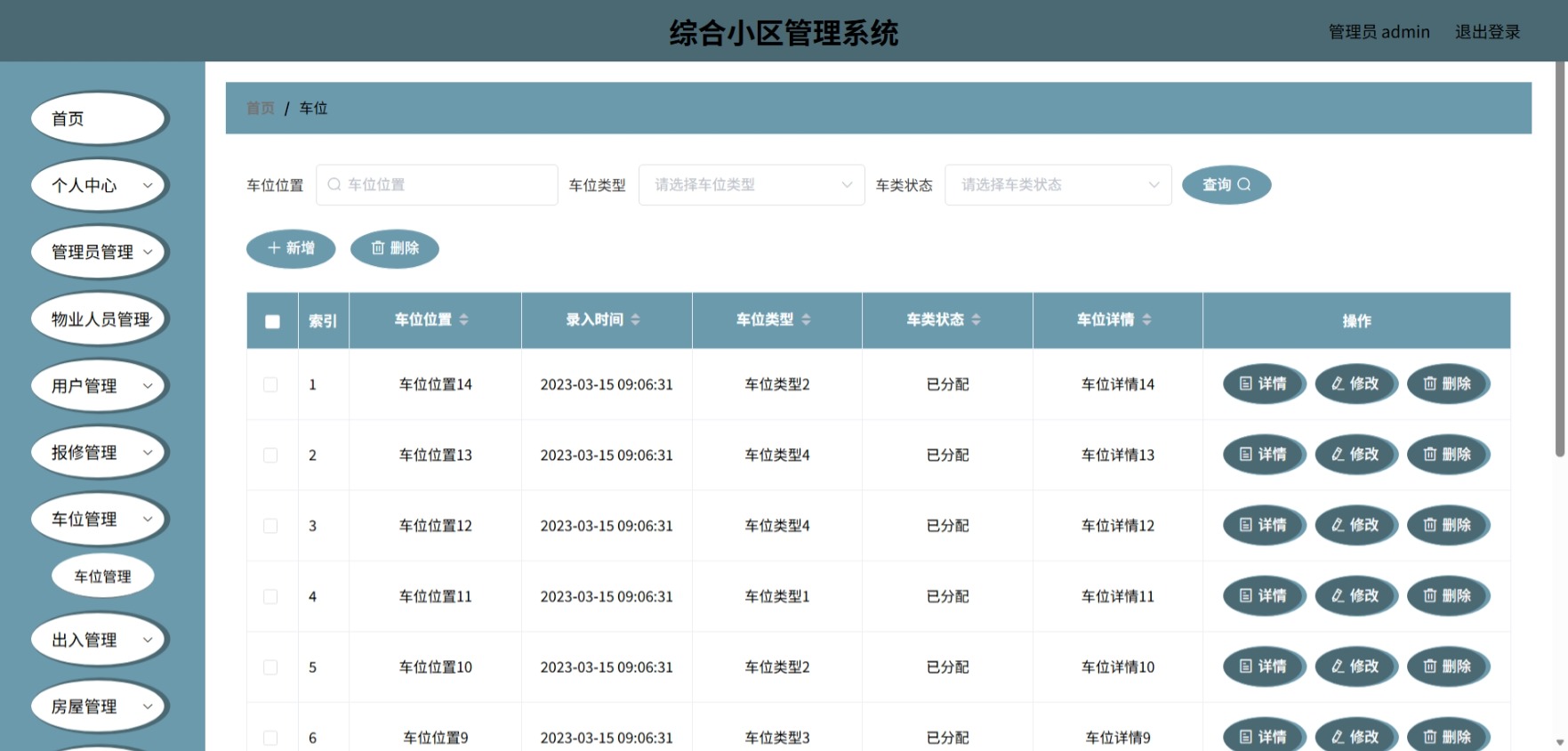Image resolution: width=1568 pixels, height=751 pixels.
Task: Open the 请选择车类状态 dropdown
Action: point(1057,184)
